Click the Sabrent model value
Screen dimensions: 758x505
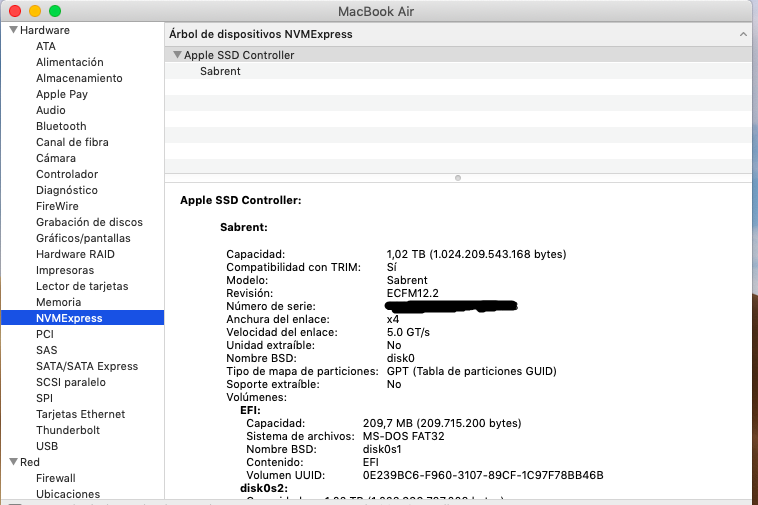coord(407,280)
